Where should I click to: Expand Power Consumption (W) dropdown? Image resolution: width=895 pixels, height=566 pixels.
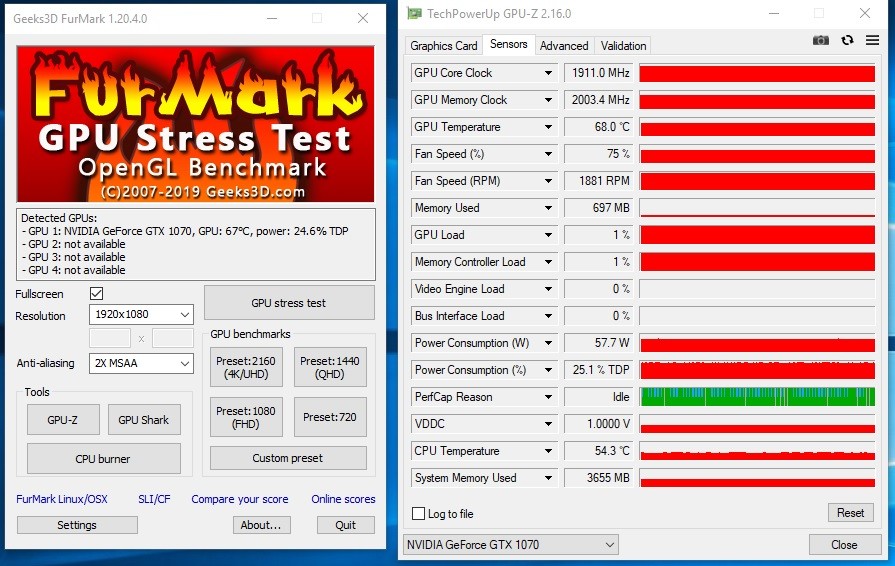[x=548, y=343]
